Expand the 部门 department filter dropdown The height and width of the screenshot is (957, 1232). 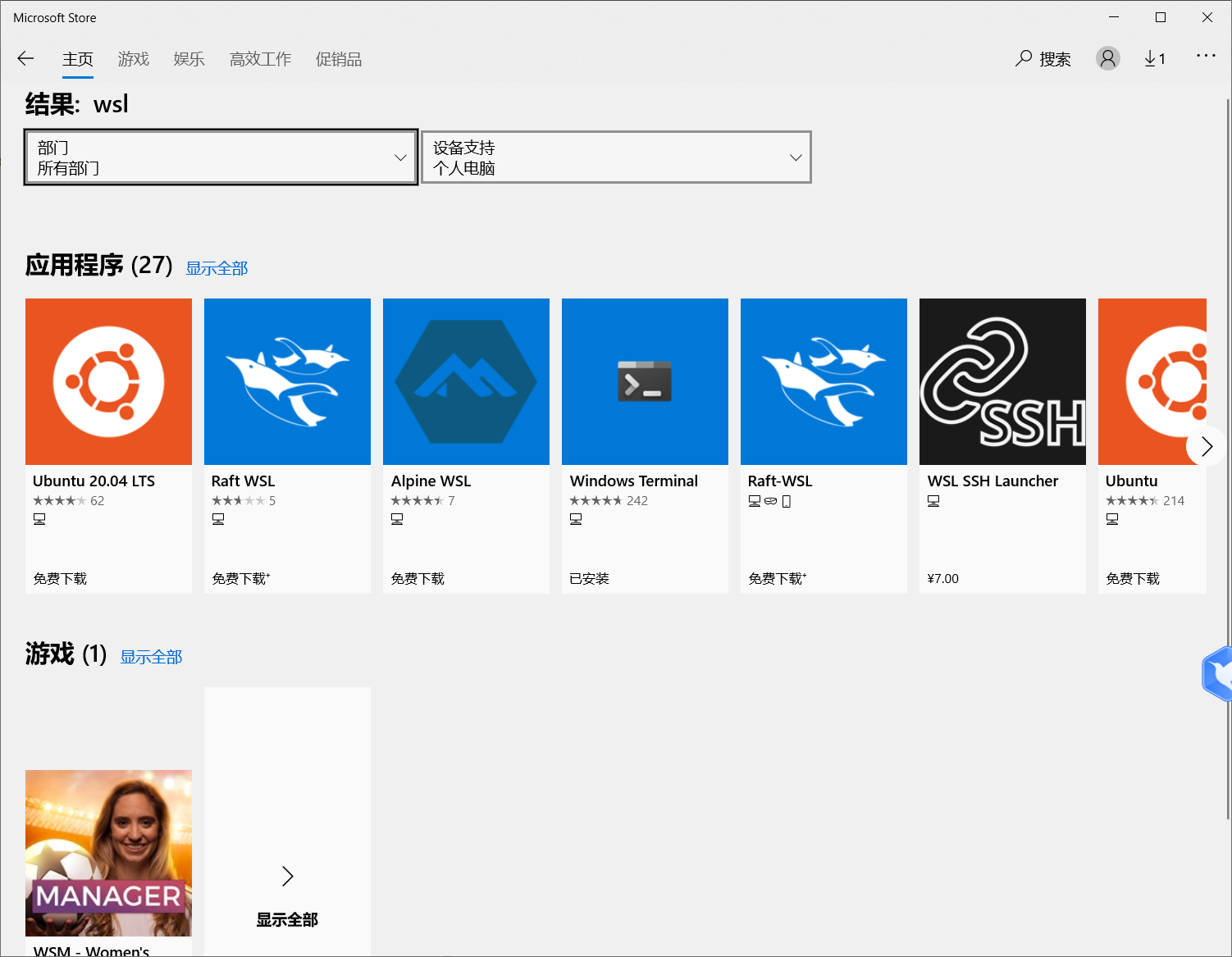[x=221, y=157]
